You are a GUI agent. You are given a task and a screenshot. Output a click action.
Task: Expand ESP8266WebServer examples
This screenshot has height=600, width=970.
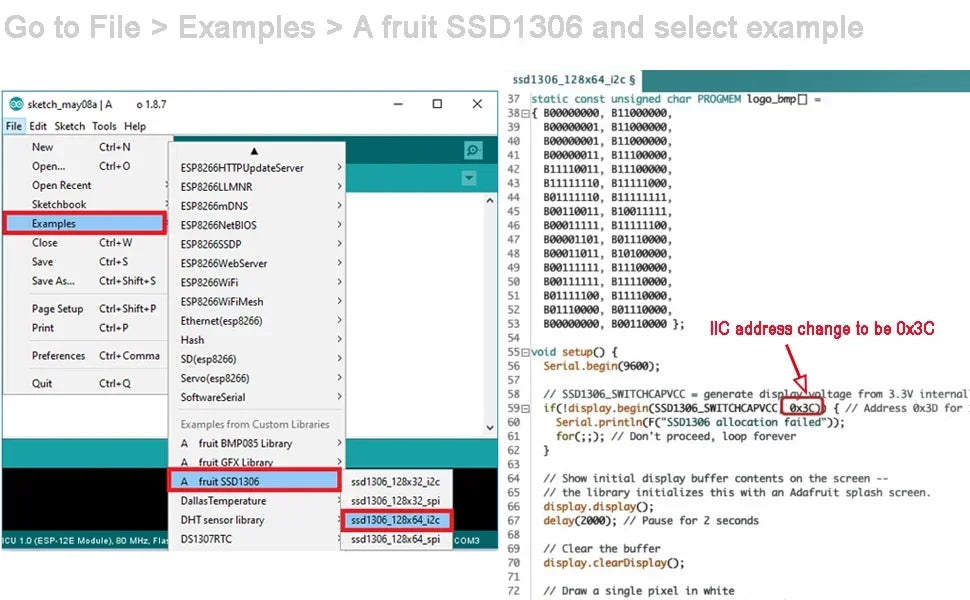[257, 264]
